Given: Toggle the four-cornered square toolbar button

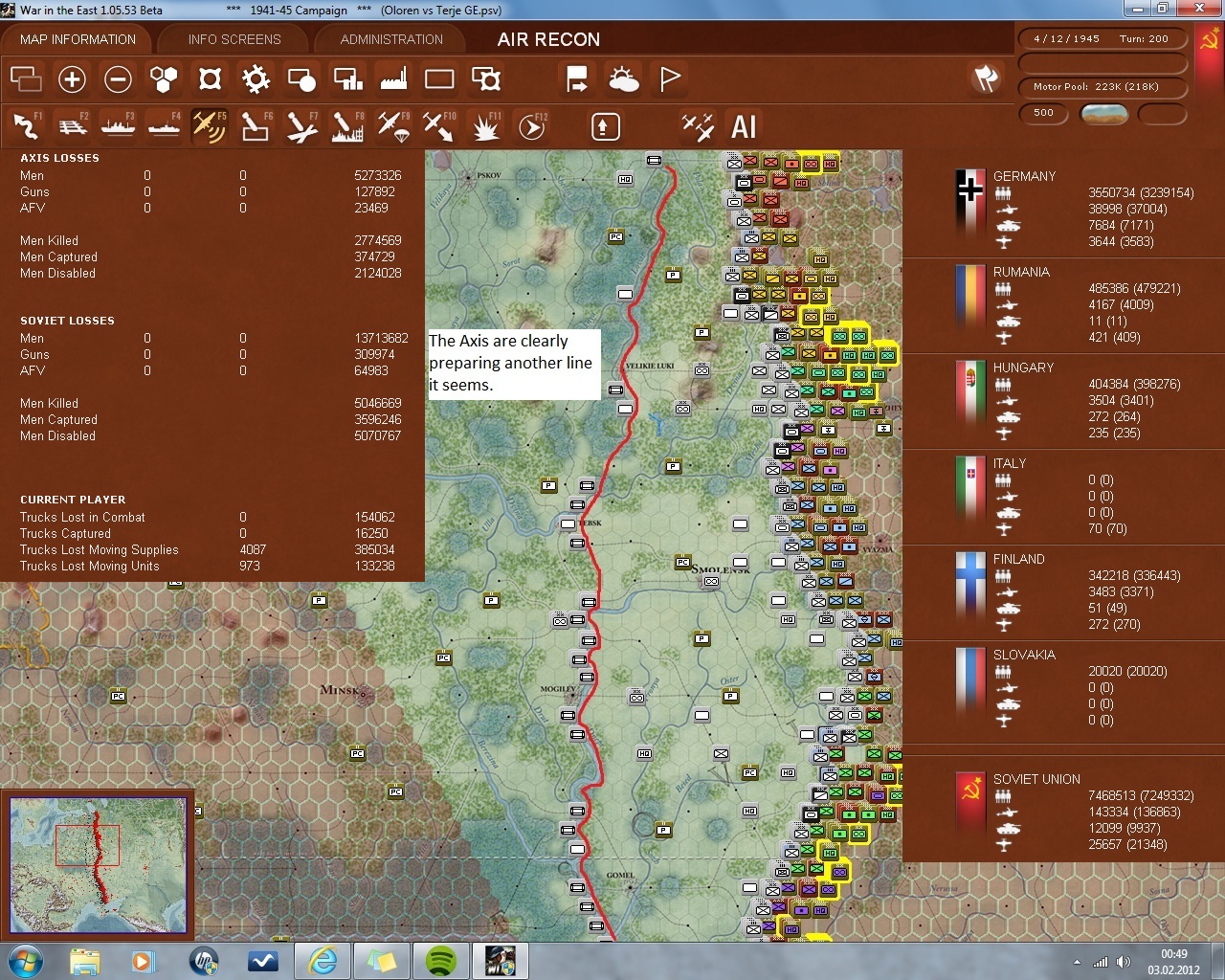Looking at the screenshot, I should coord(210,79).
